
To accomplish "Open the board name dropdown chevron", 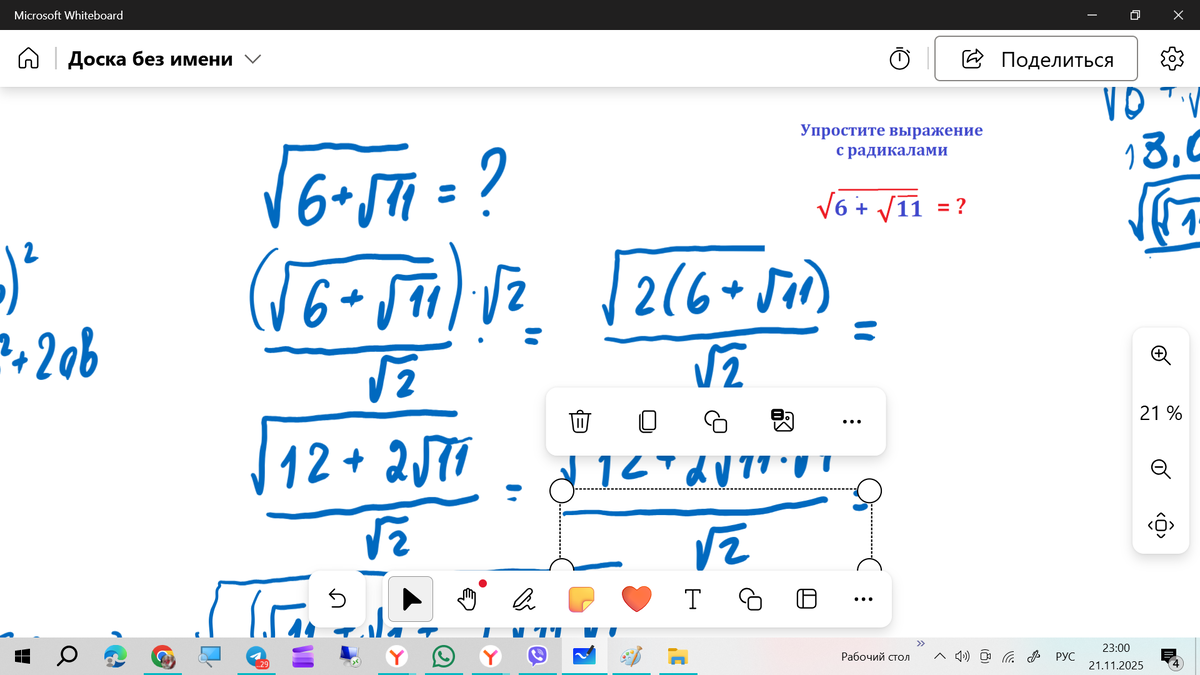I will (253, 59).
